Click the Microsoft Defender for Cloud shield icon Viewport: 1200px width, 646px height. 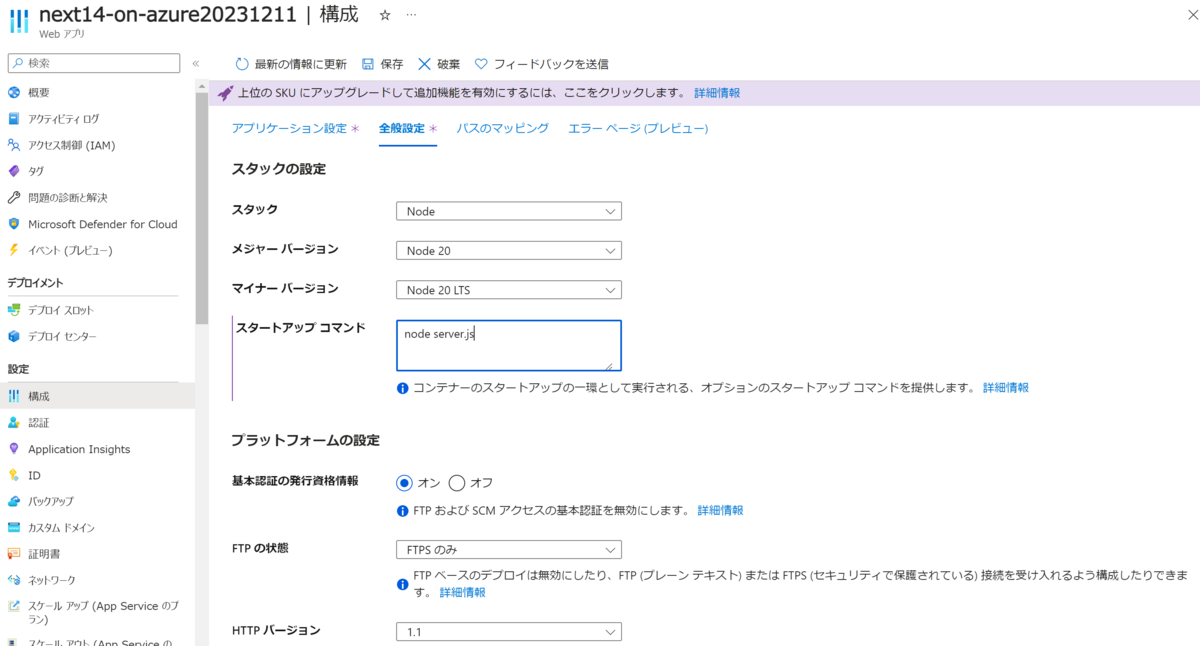click(x=14, y=224)
